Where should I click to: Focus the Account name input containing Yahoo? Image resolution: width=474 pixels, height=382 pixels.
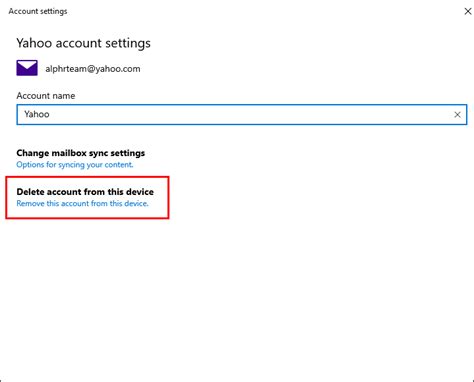(242, 115)
